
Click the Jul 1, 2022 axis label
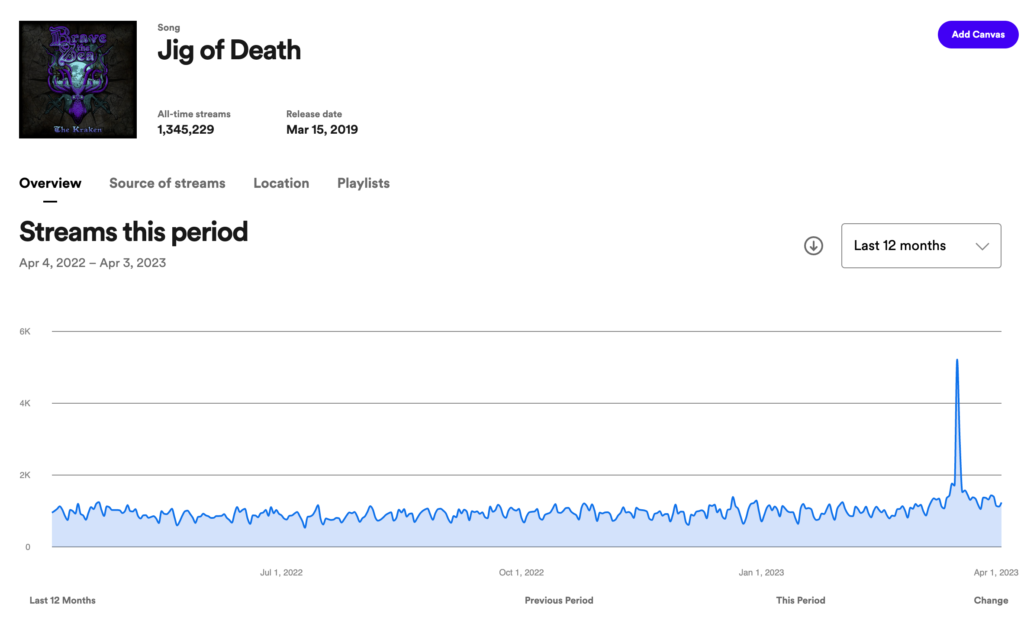(x=281, y=573)
